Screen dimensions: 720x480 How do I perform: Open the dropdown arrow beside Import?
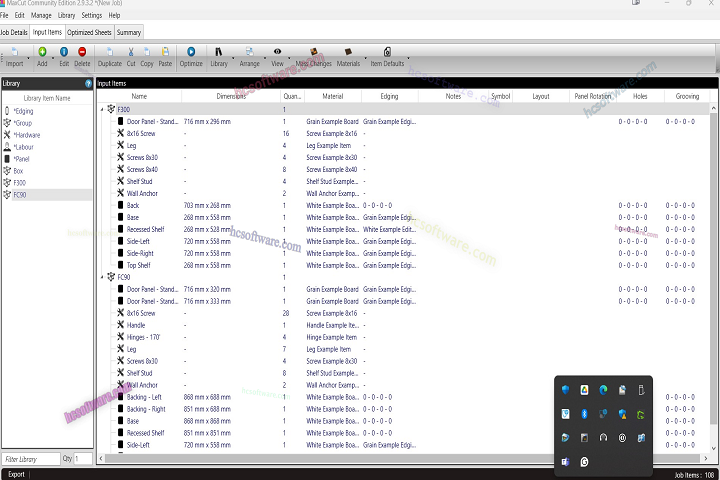[28, 59]
